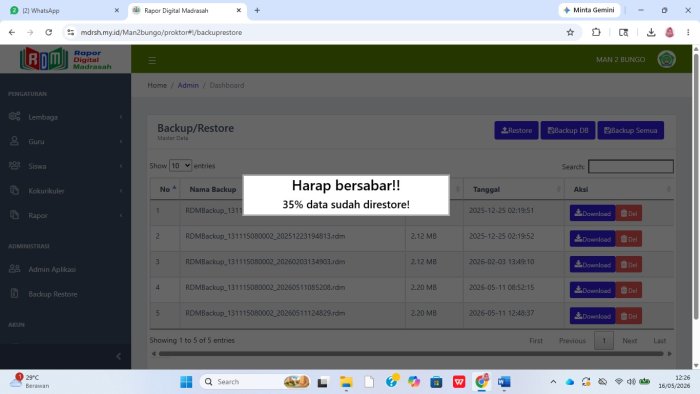This screenshot has height=394, width=700.
Task: Click the Next pagination link
Action: pos(629,340)
